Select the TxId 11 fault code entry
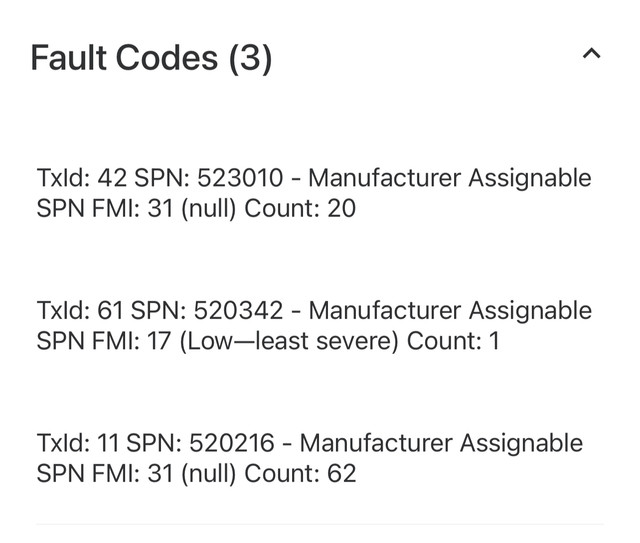The image size is (640, 543). [309, 457]
